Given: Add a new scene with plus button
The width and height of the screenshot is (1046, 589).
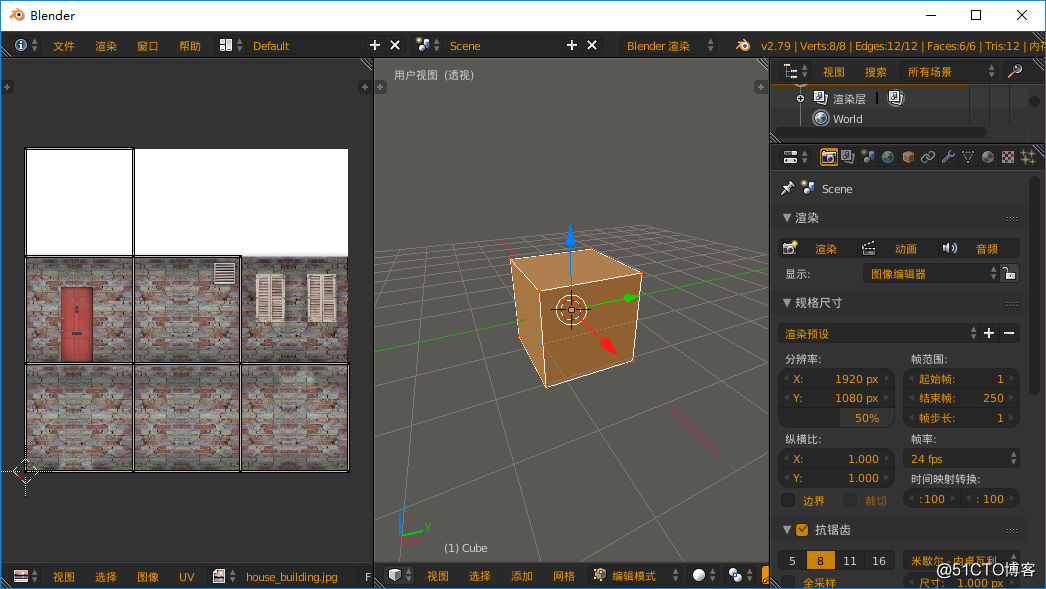Looking at the screenshot, I should (572, 45).
